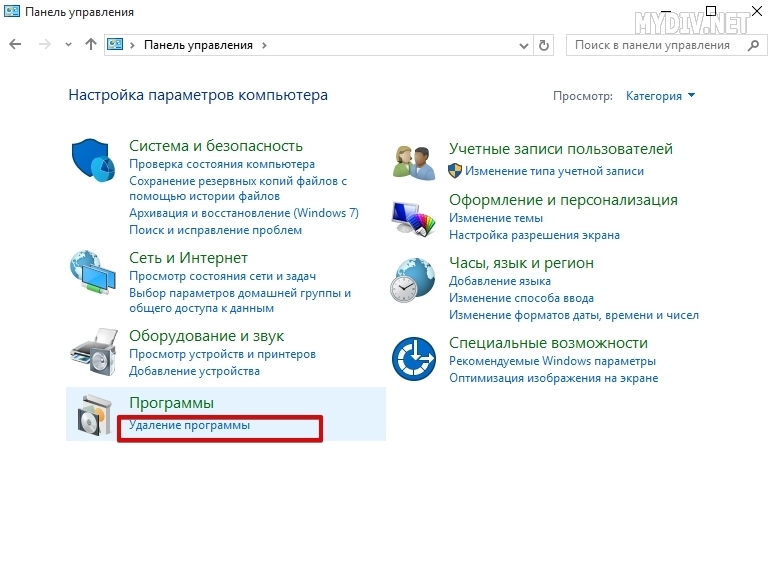
Task: Click the Hardware and Sound printer icon
Action: pos(93,350)
